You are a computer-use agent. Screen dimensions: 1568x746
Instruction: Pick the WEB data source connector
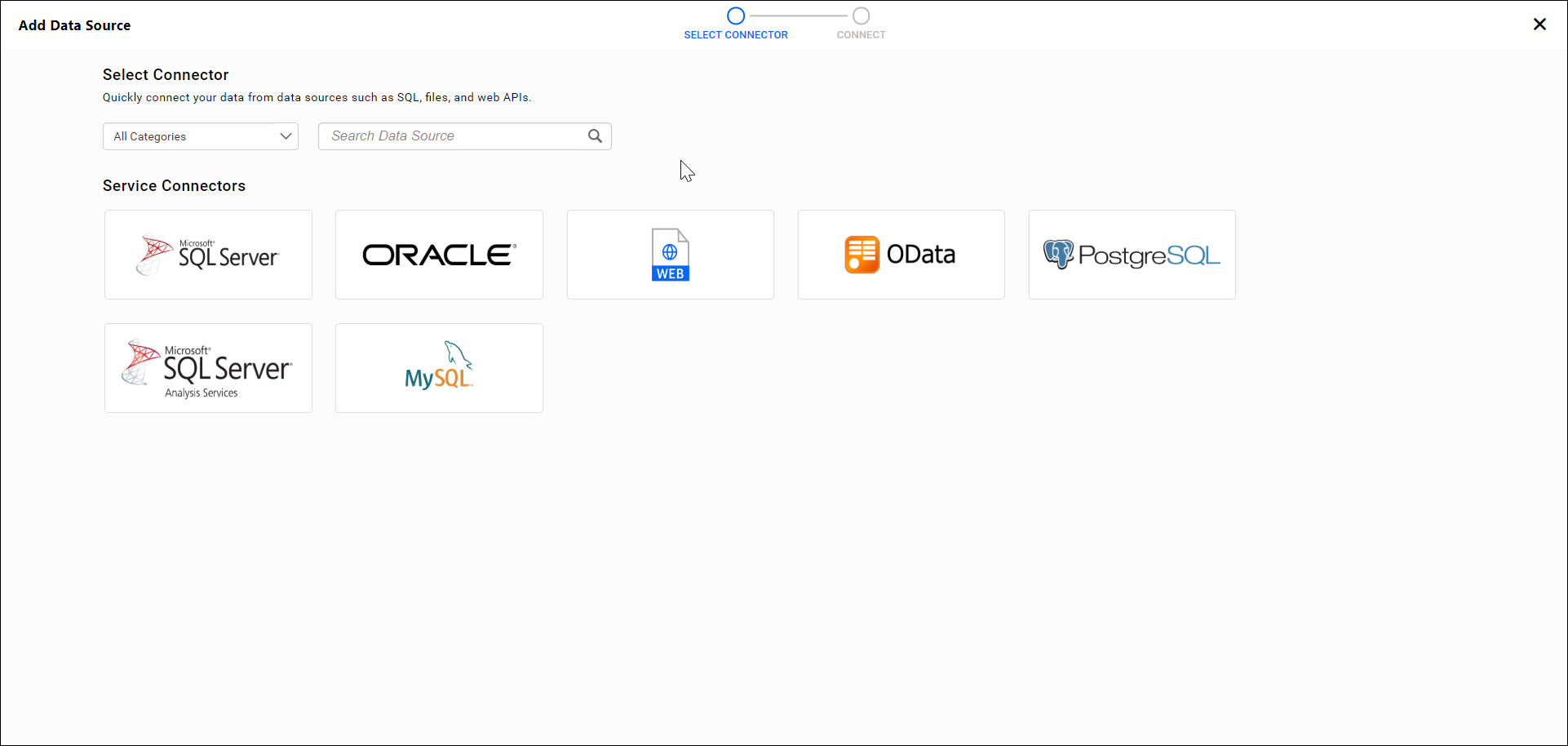coord(671,255)
